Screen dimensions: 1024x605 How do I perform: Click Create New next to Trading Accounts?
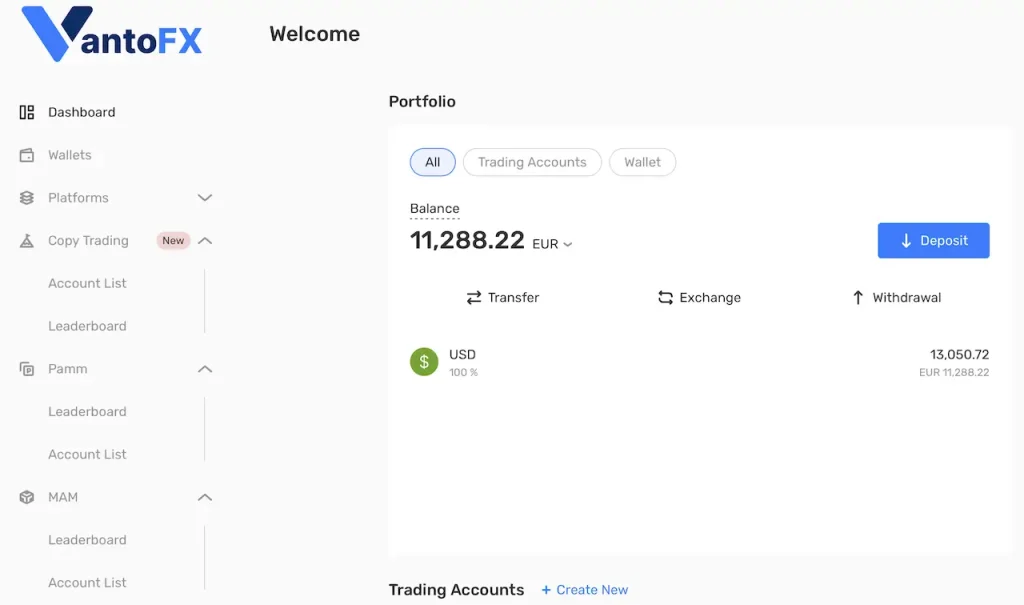(x=584, y=589)
